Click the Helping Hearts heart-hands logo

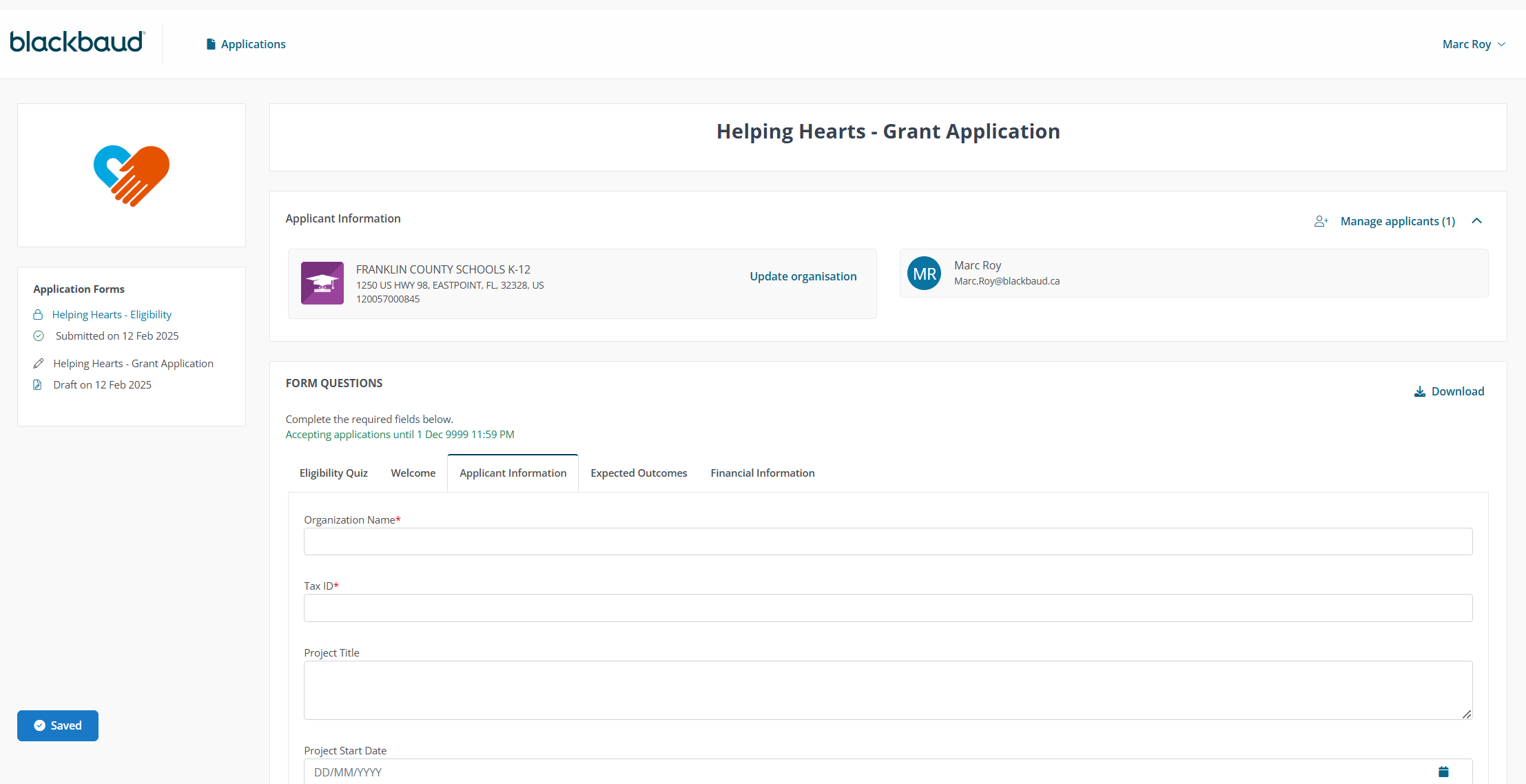(x=132, y=175)
